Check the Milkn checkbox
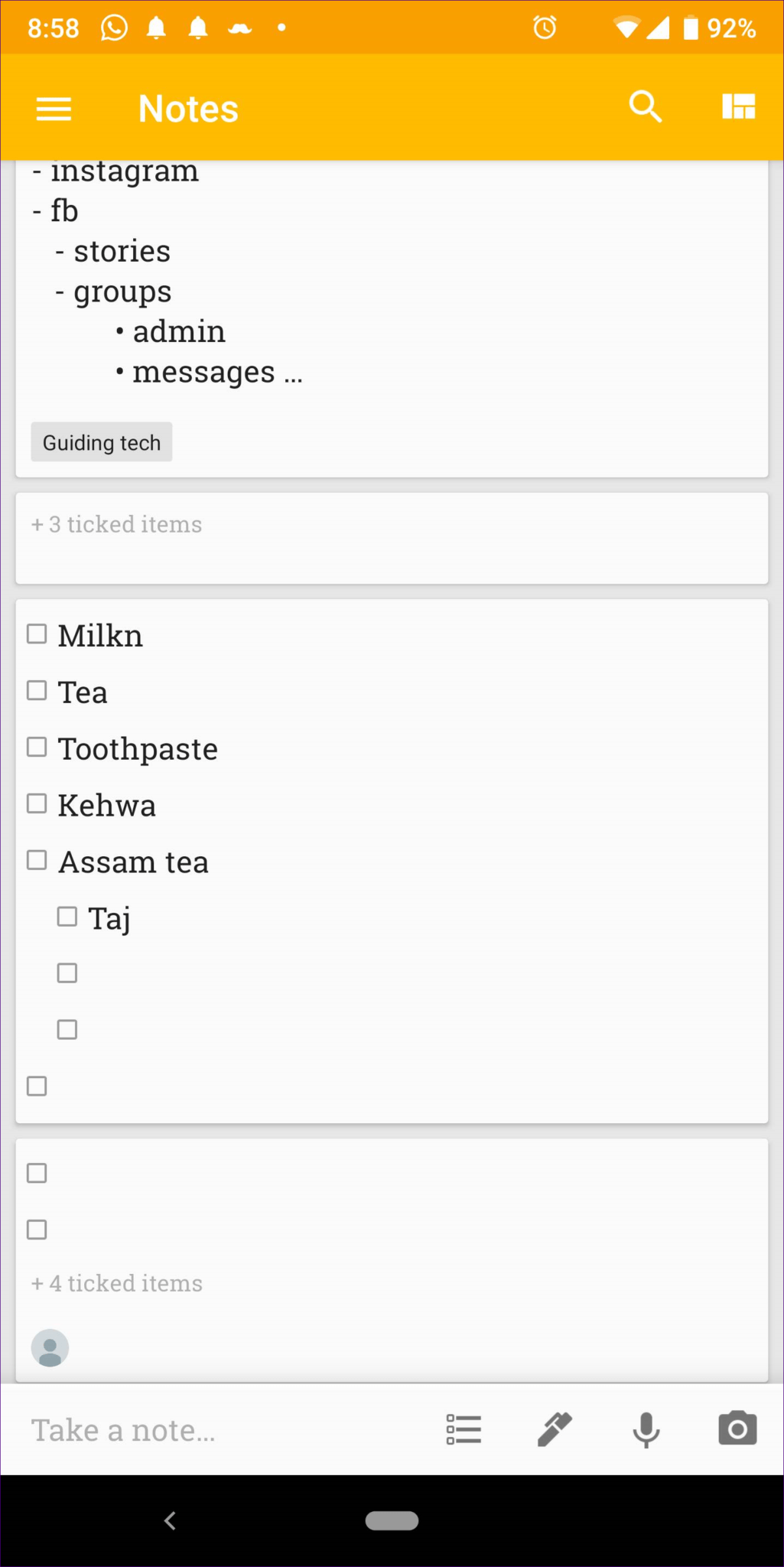Viewport: 784px width, 1567px height. click(37, 634)
